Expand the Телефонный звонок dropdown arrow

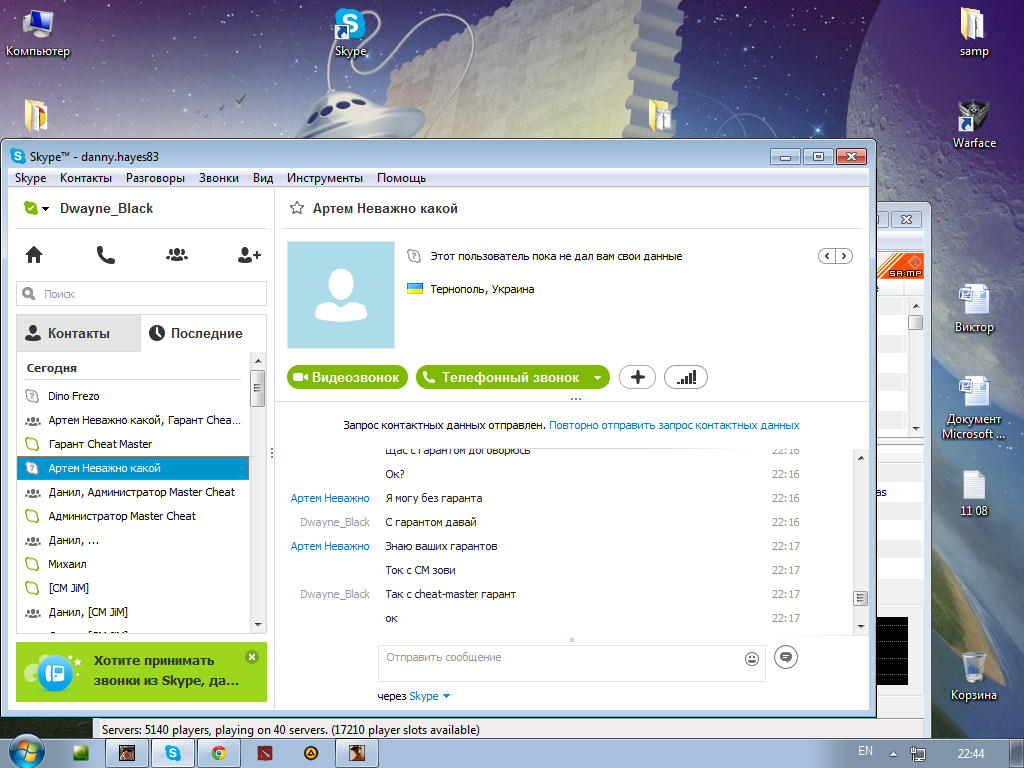pos(597,377)
